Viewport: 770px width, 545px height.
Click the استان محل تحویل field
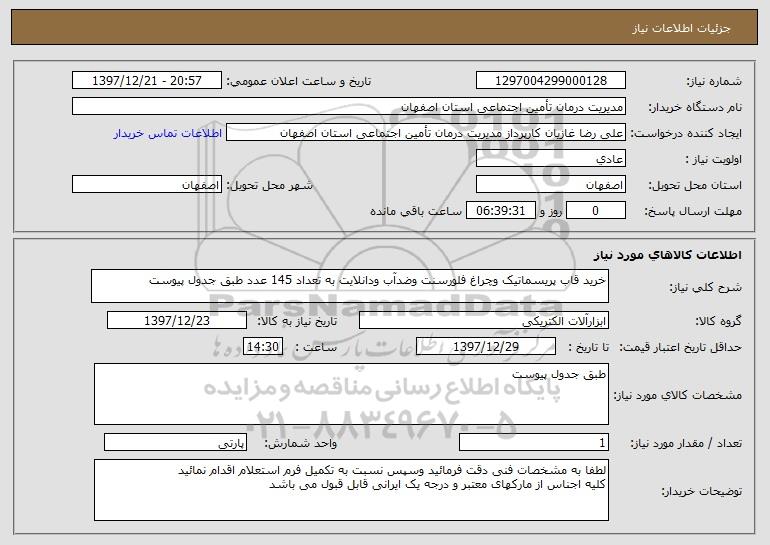(x=550, y=185)
